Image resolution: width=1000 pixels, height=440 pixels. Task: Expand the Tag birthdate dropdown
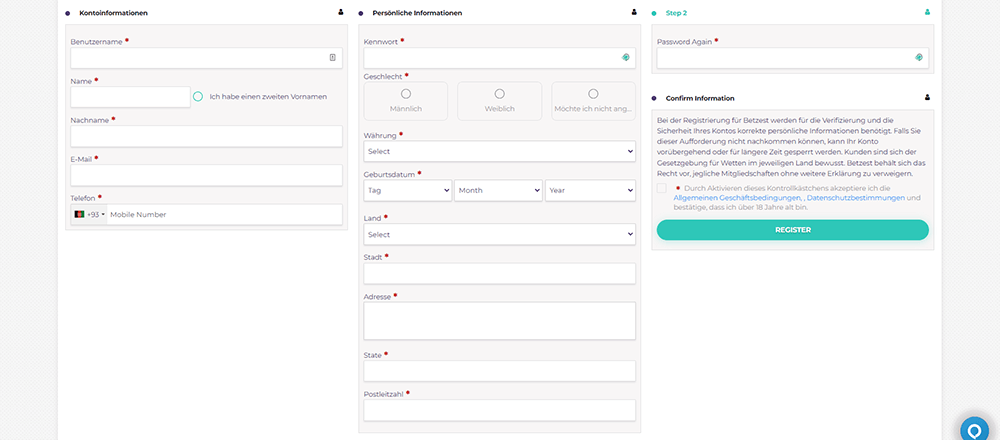(407, 190)
